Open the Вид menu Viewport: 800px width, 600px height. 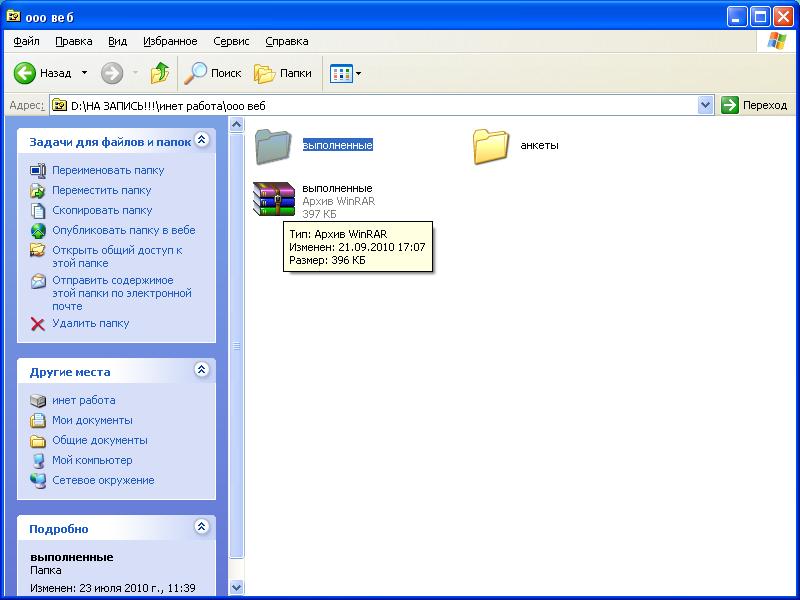coord(117,41)
